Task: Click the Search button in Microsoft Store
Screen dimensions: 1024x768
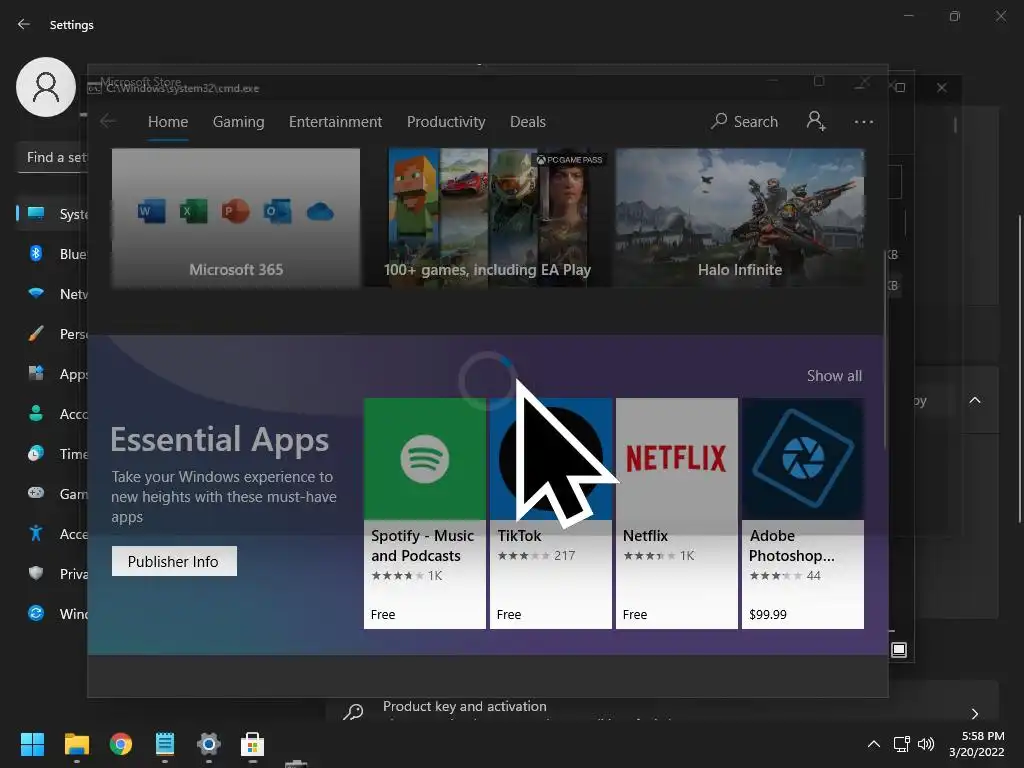Action: pos(744,121)
